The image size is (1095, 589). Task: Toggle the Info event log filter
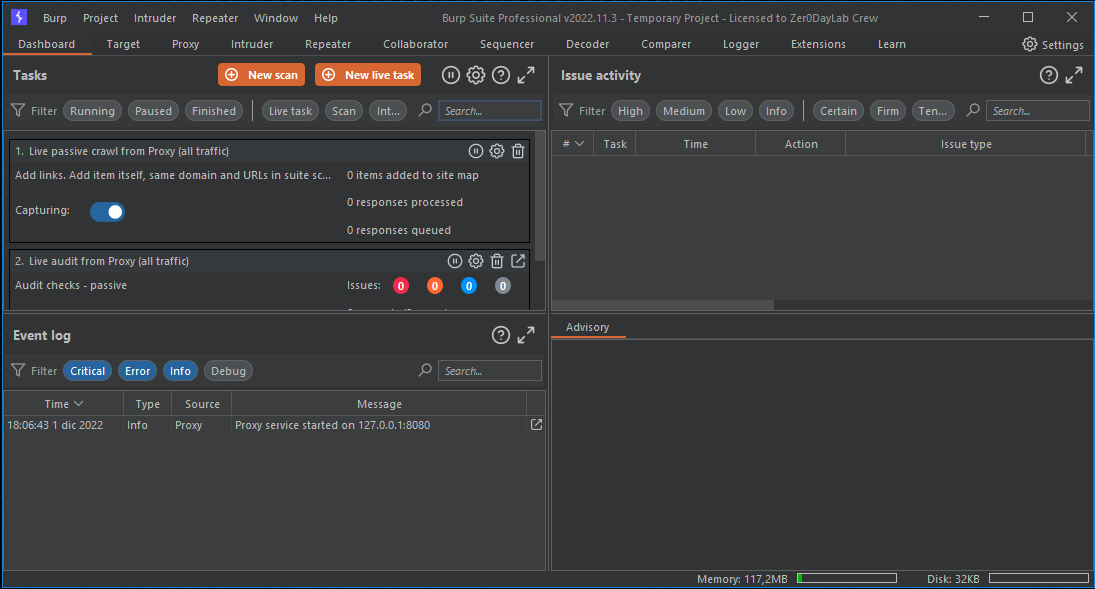coord(180,371)
